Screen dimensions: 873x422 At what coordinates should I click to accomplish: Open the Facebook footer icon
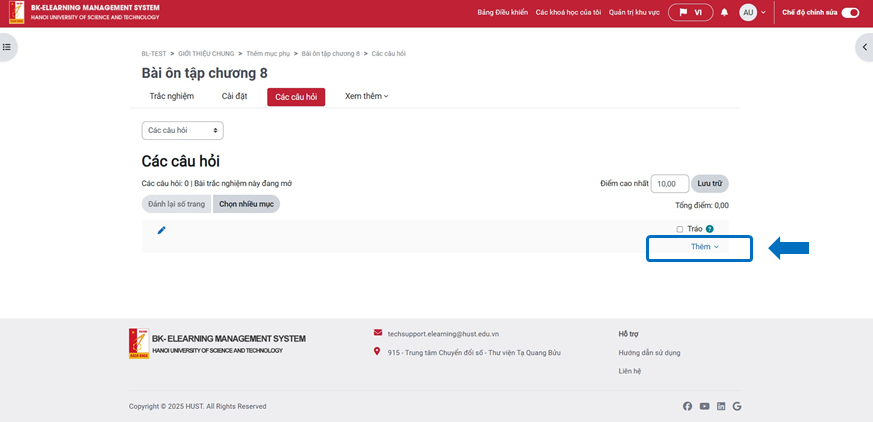pos(688,406)
